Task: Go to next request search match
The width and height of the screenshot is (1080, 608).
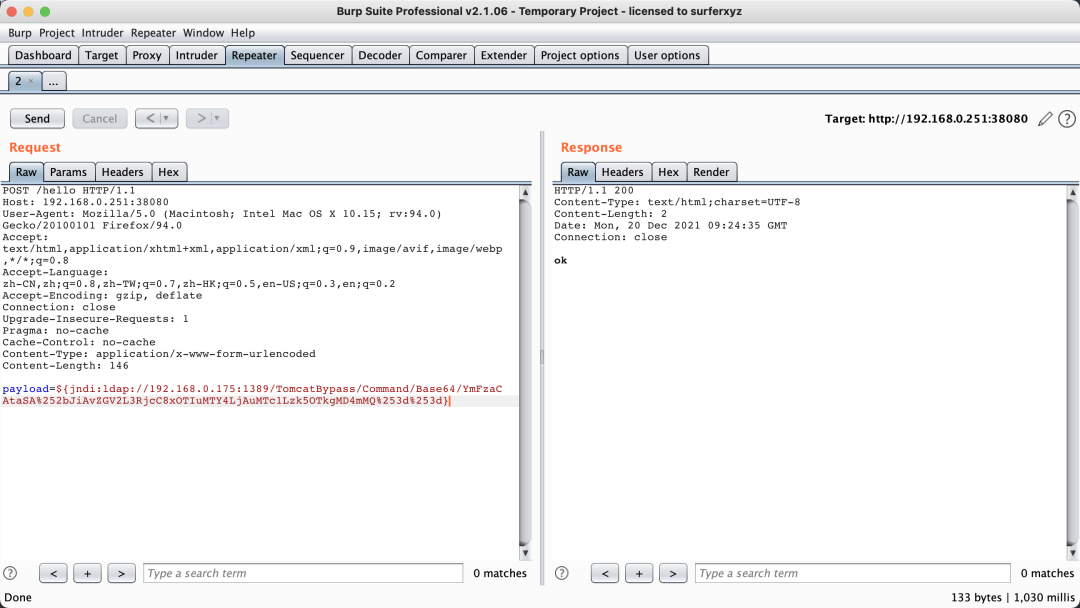Action: [x=121, y=573]
